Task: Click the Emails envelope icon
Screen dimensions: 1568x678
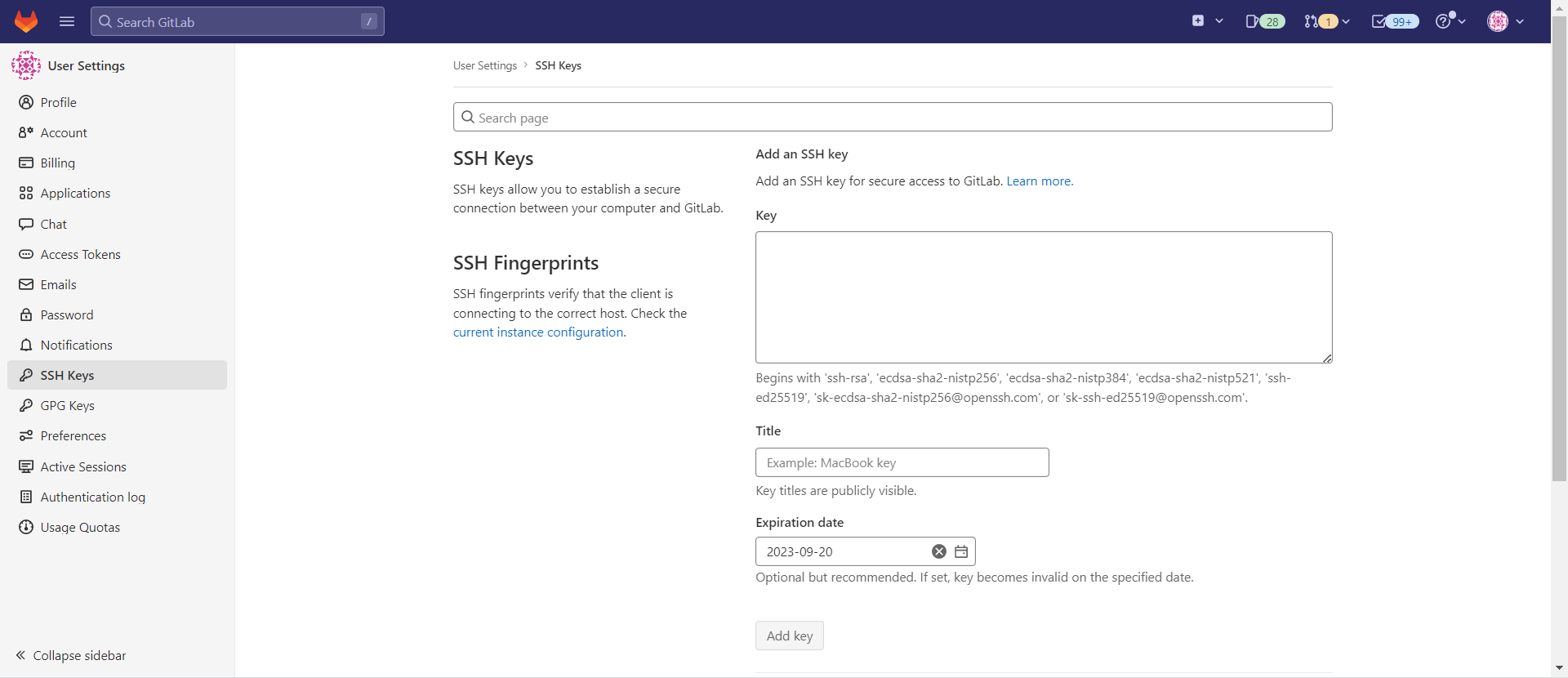Action: [x=26, y=284]
